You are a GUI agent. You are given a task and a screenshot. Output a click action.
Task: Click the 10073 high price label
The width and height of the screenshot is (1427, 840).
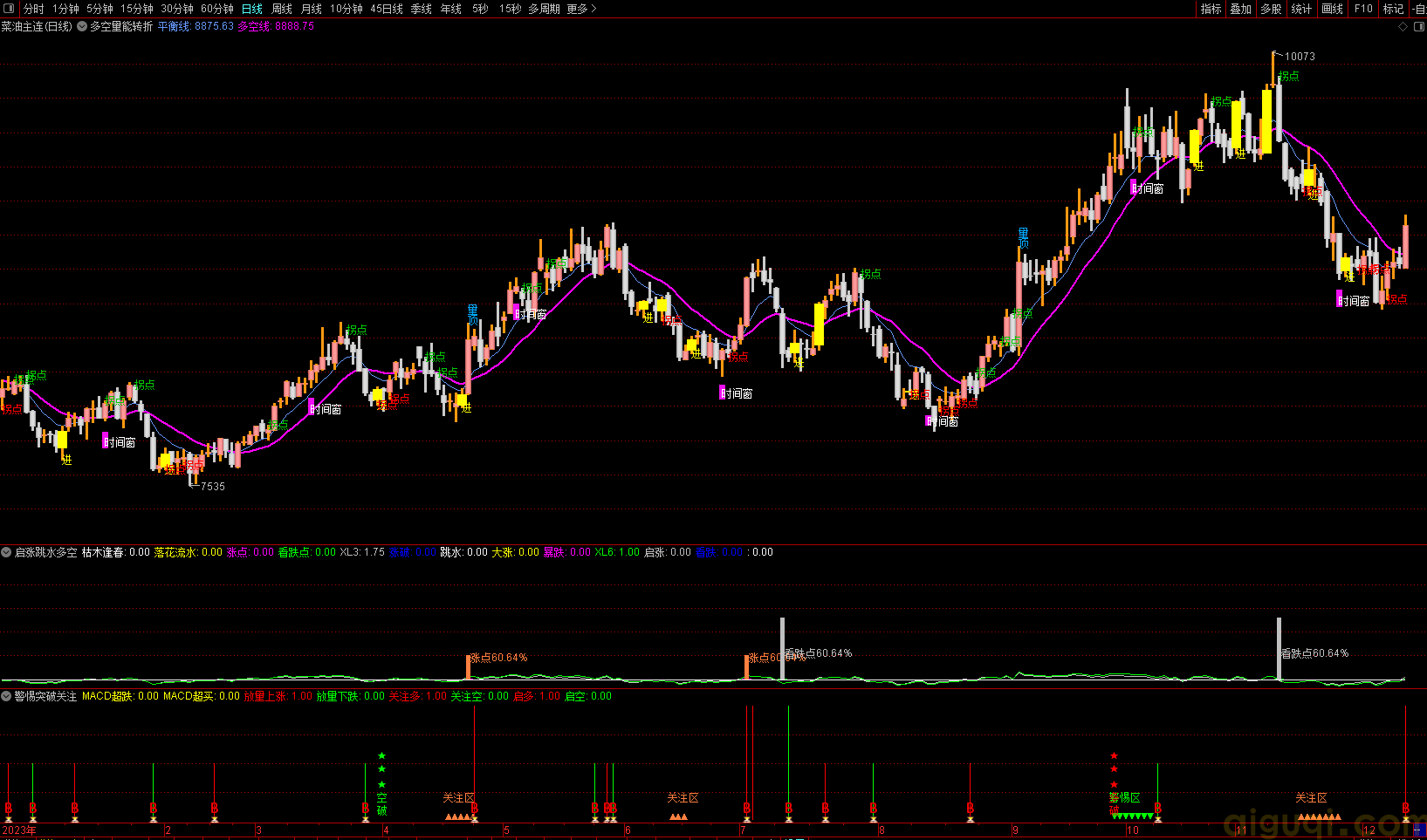click(1300, 57)
